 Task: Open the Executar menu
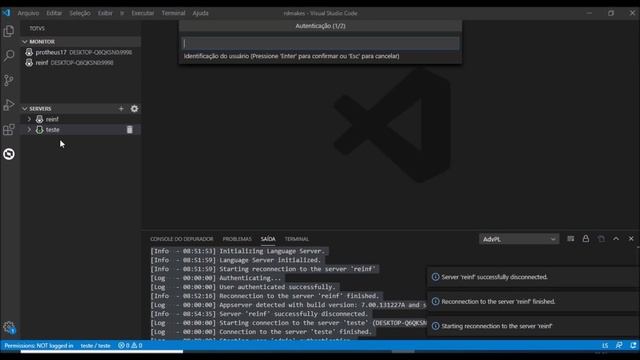point(142,13)
